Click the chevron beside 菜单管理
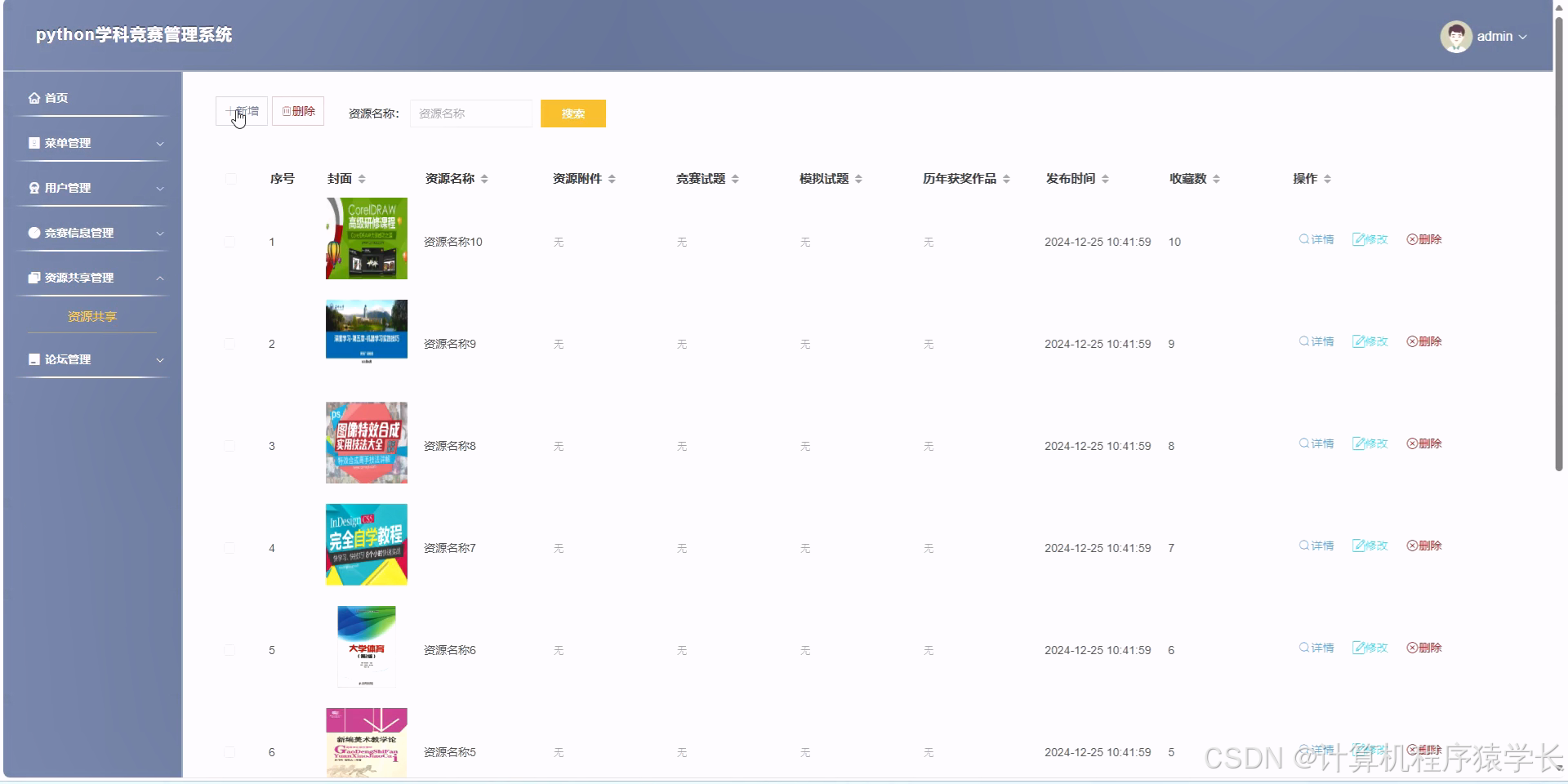This screenshot has height=784, width=1568. (160, 144)
